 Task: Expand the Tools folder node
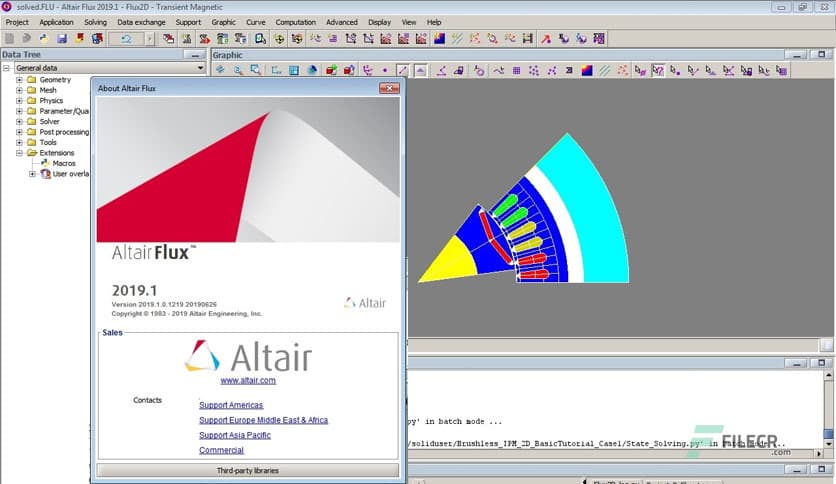point(19,142)
